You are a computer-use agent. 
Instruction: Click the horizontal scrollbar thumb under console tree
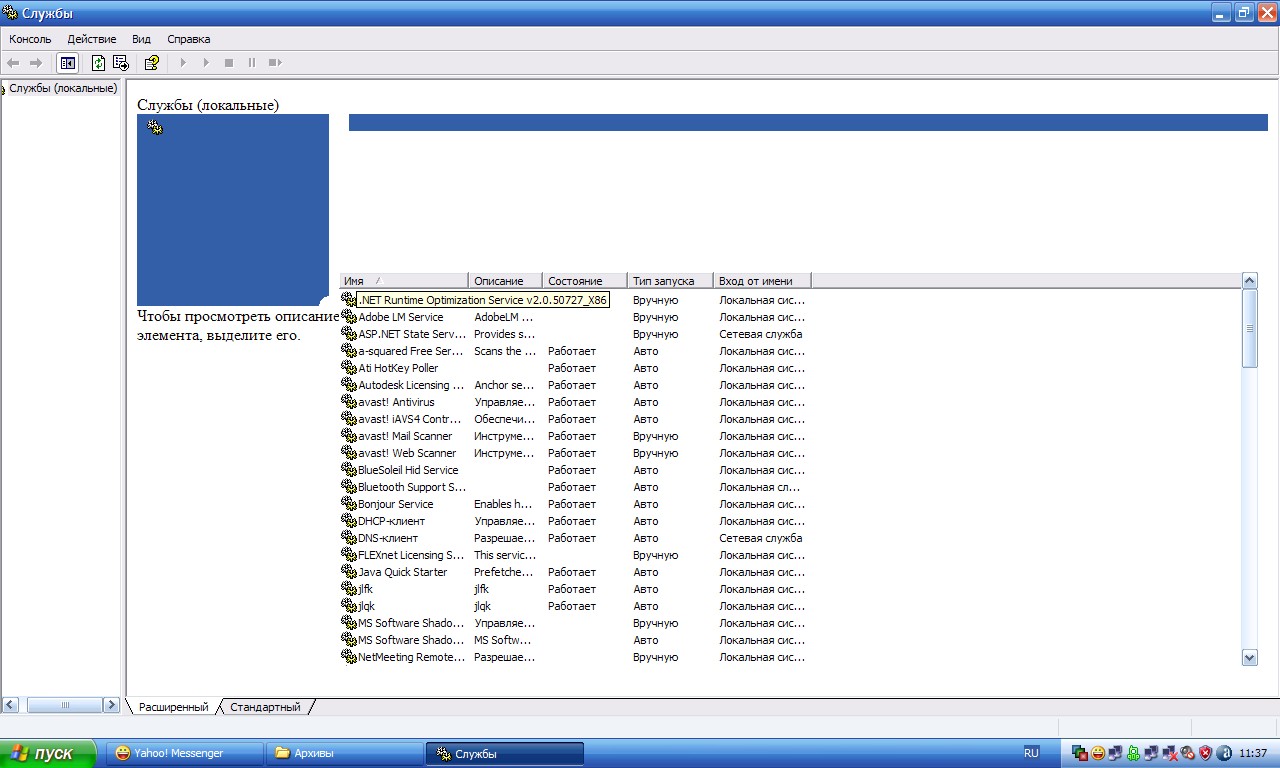click(65, 705)
